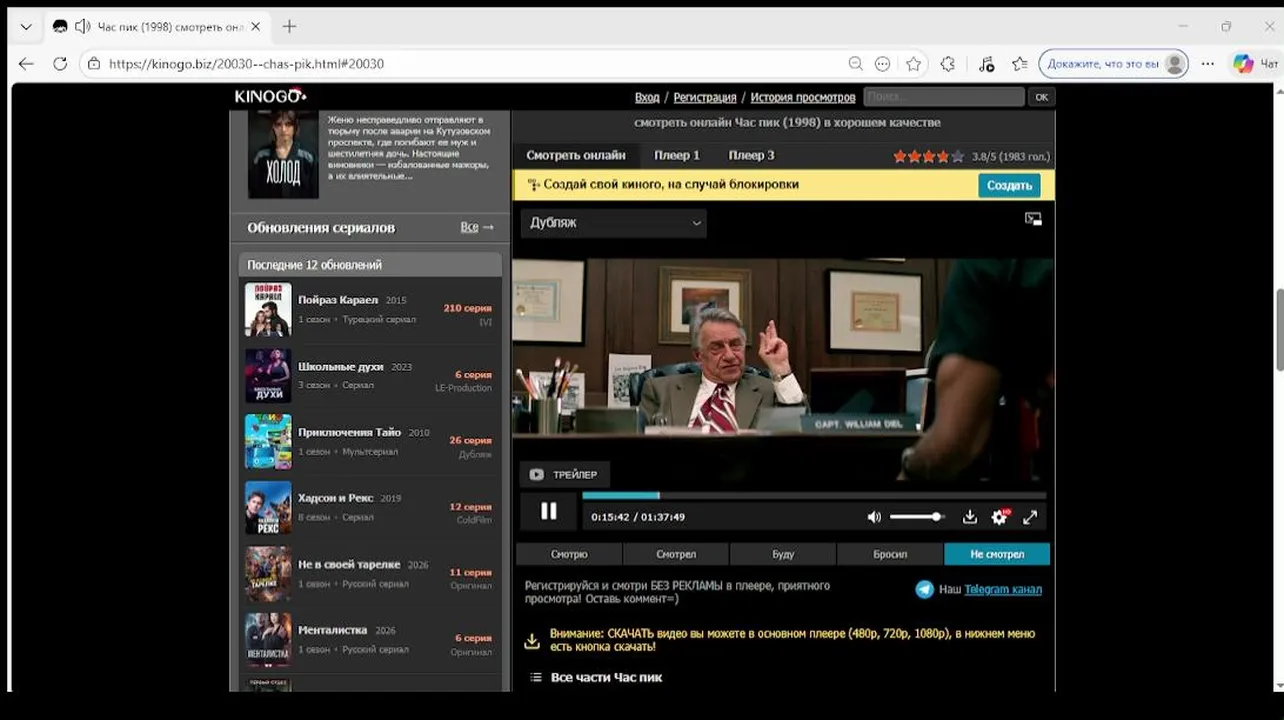Viewport: 1284px width, 720px height.
Task: Open the Хадсон и Рекс series entry
Action: [x=370, y=507]
